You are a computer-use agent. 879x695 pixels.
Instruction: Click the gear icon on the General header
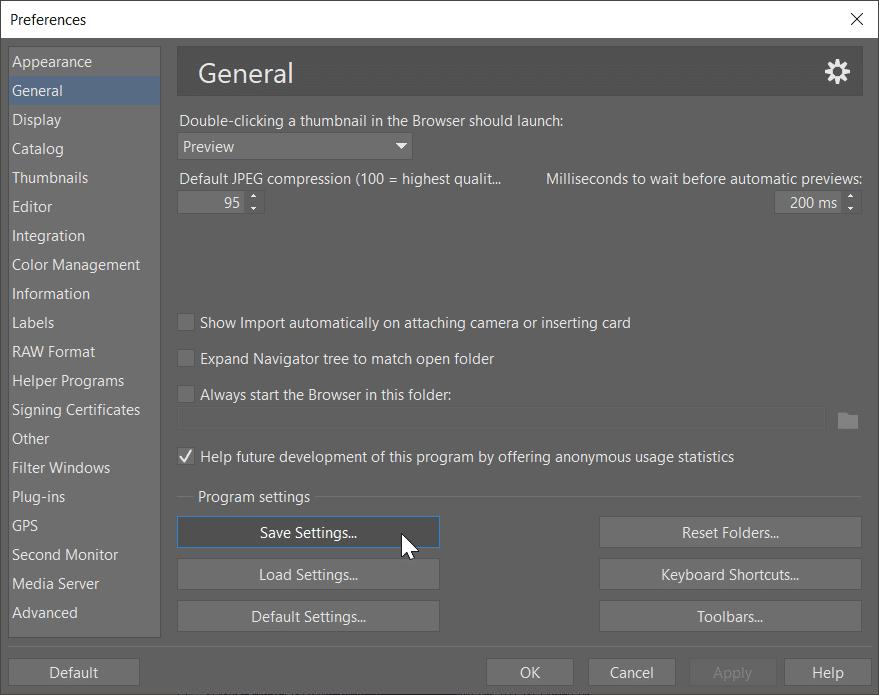[x=837, y=71]
